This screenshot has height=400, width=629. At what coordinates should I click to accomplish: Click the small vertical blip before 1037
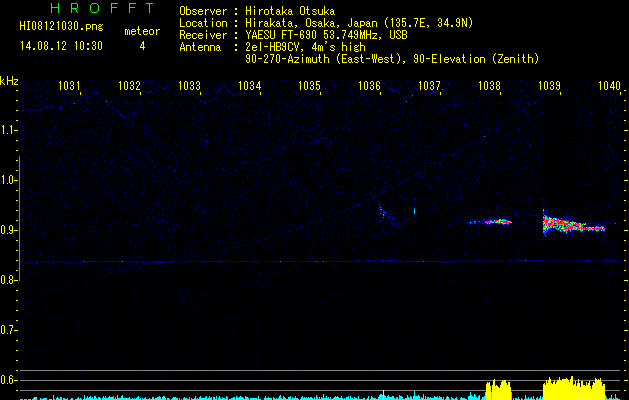pos(414,211)
